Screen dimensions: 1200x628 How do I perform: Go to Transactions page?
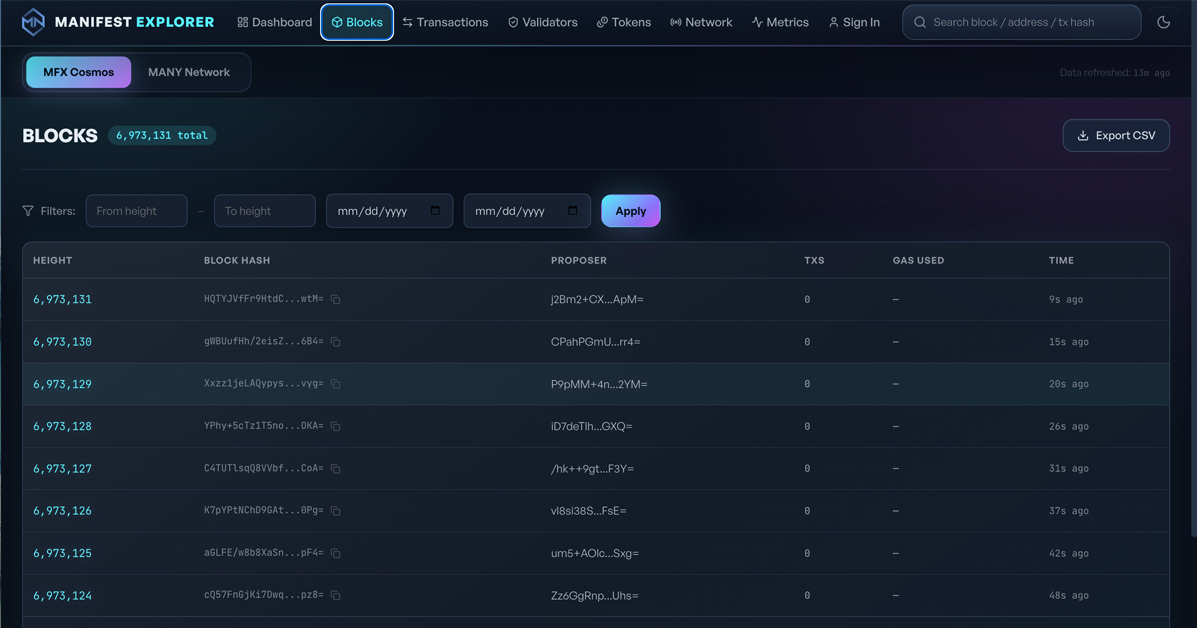tap(445, 22)
